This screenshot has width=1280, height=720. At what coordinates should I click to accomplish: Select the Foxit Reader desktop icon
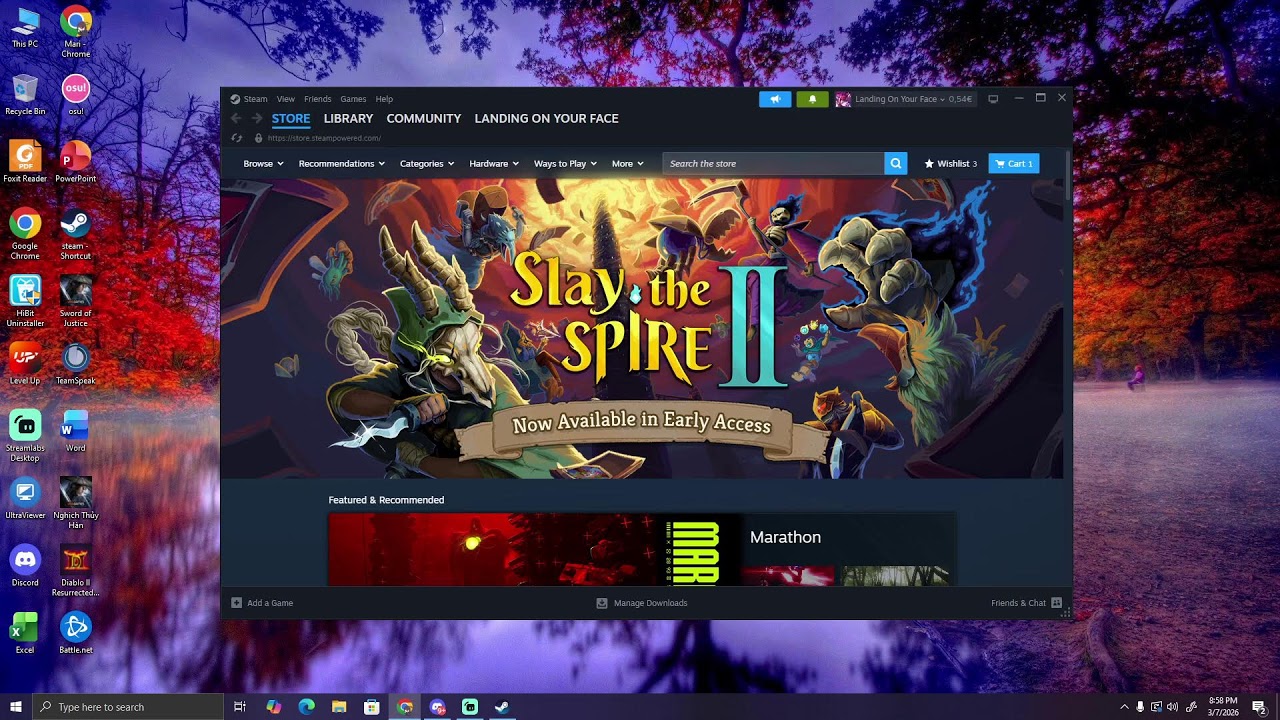point(25,162)
